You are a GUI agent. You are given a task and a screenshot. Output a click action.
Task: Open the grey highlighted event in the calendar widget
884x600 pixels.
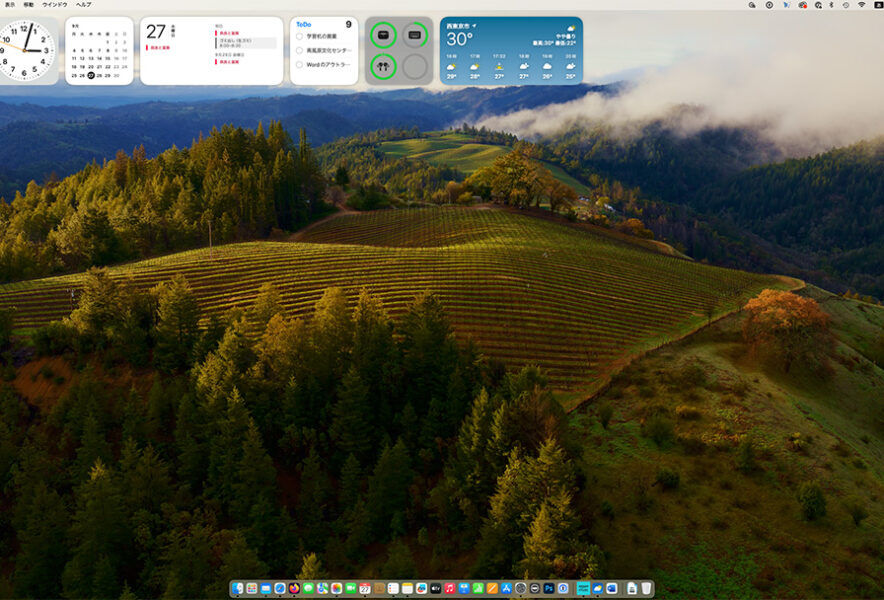[x=246, y=43]
